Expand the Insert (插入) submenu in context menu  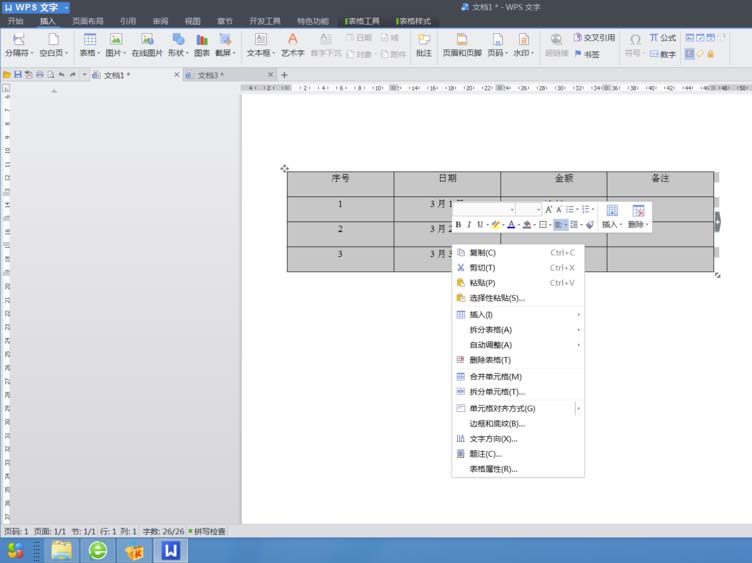[x=518, y=315]
